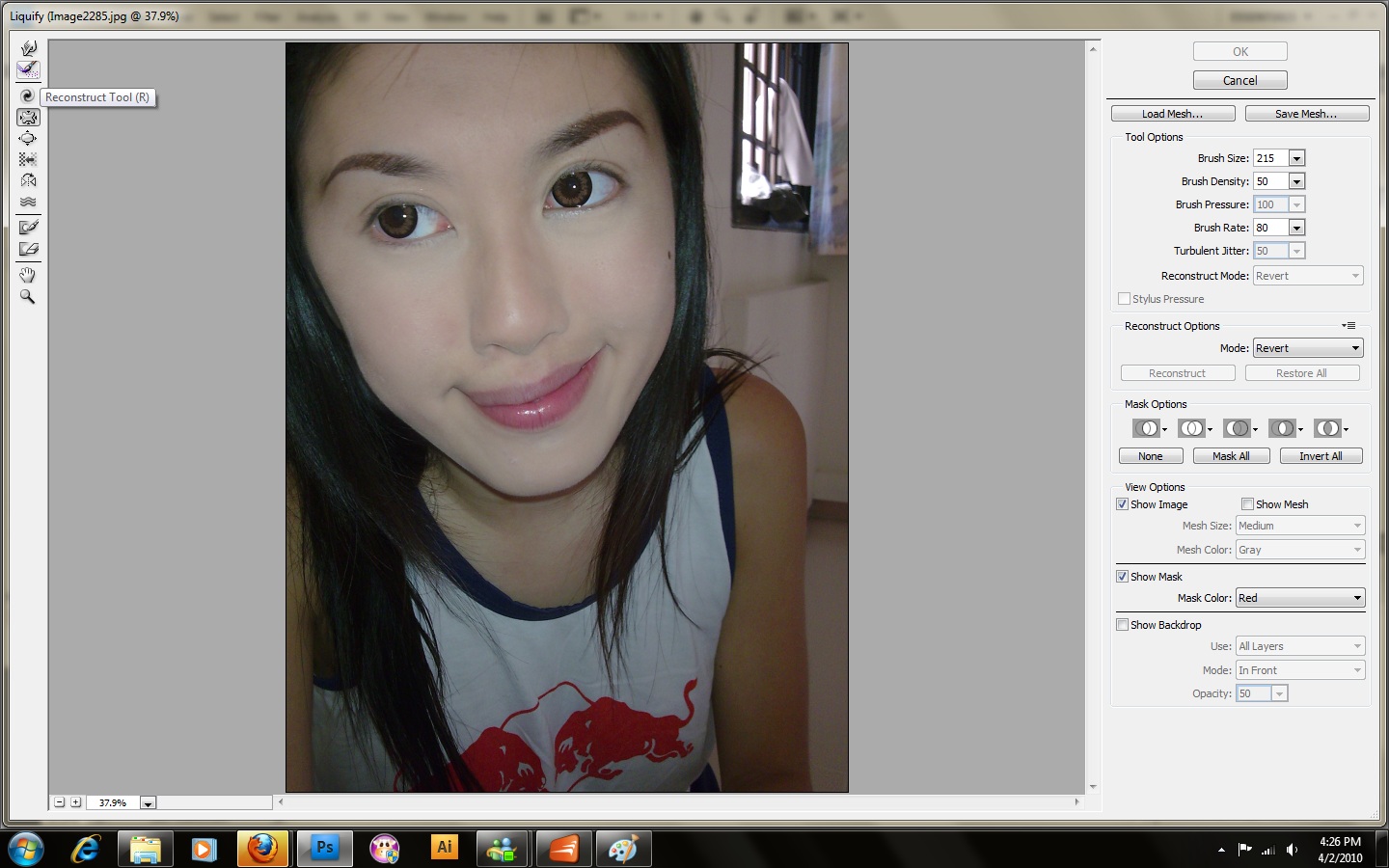Click the horizontal scrollbar right arrow
The image size is (1389, 868).
pos(1077,801)
